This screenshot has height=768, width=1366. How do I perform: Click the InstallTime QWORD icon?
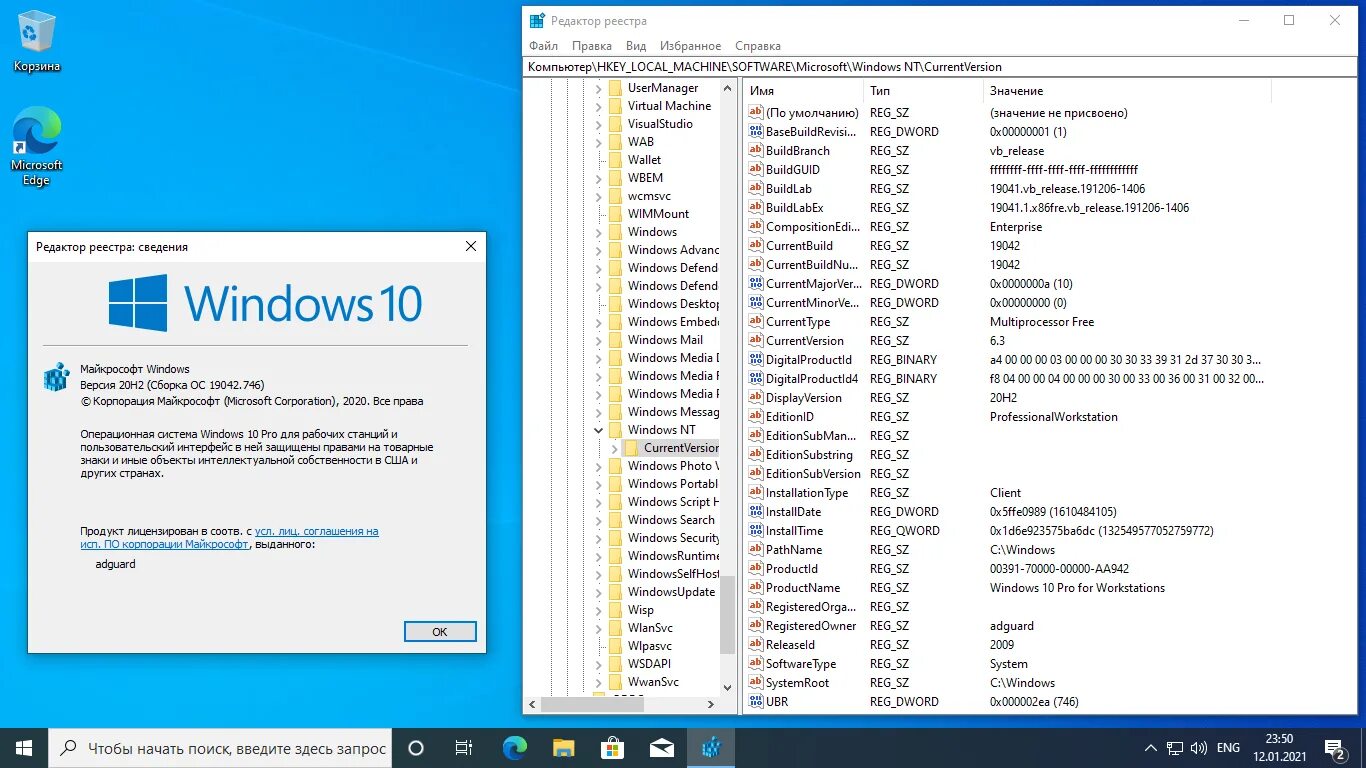coord(756,531)
